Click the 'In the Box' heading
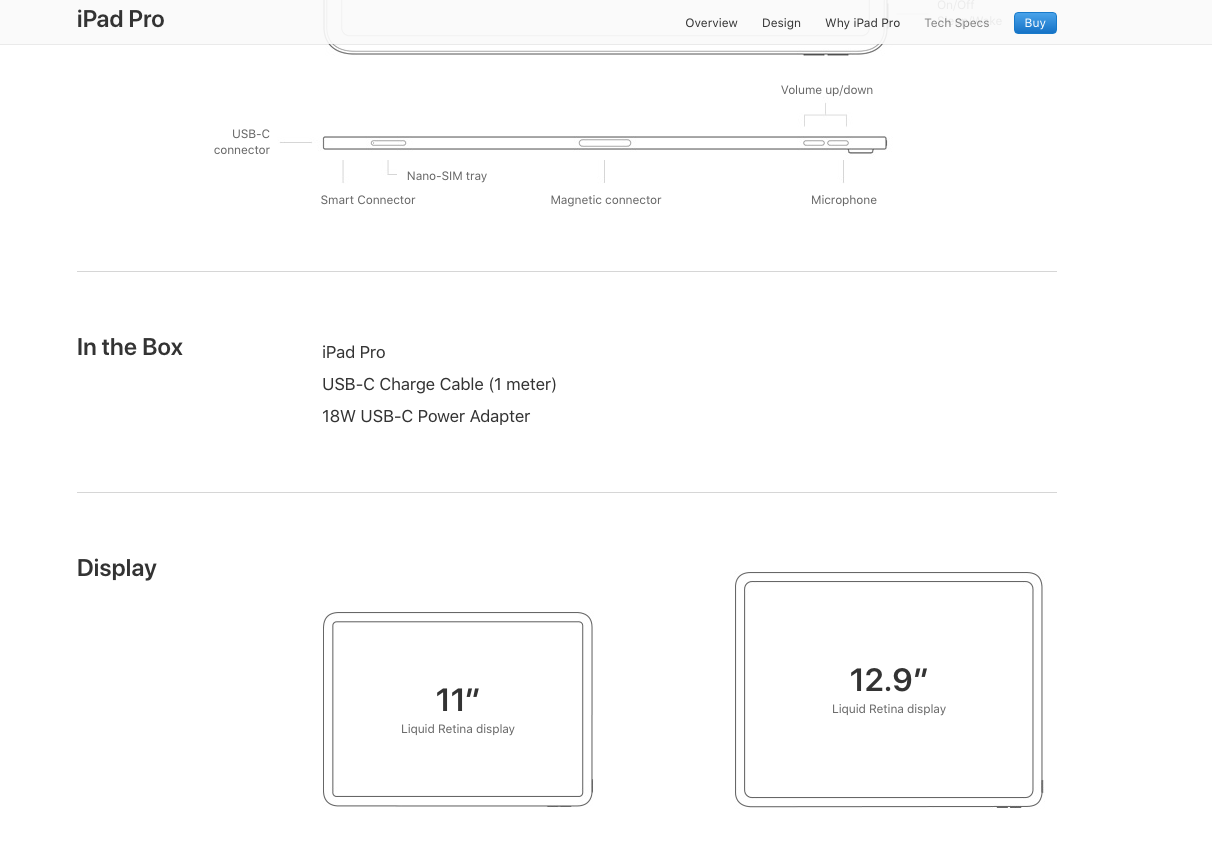This screenshot has width=1212, height=841. 130,347
